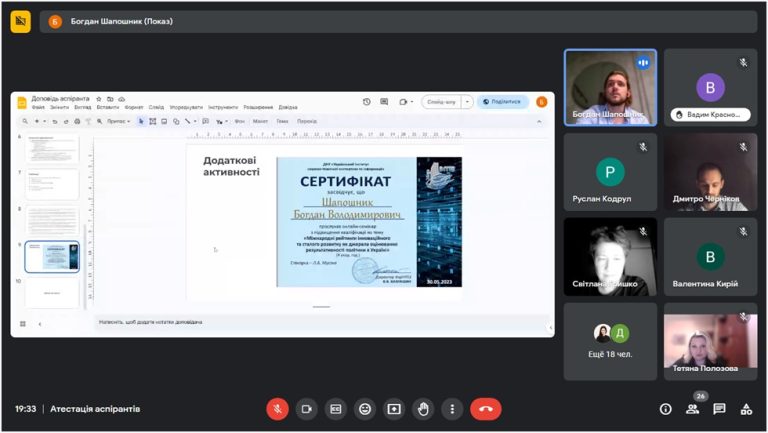768x433 pixels.
Task: Select Вадим Красно... participant tile
Action: coord(710,88)
